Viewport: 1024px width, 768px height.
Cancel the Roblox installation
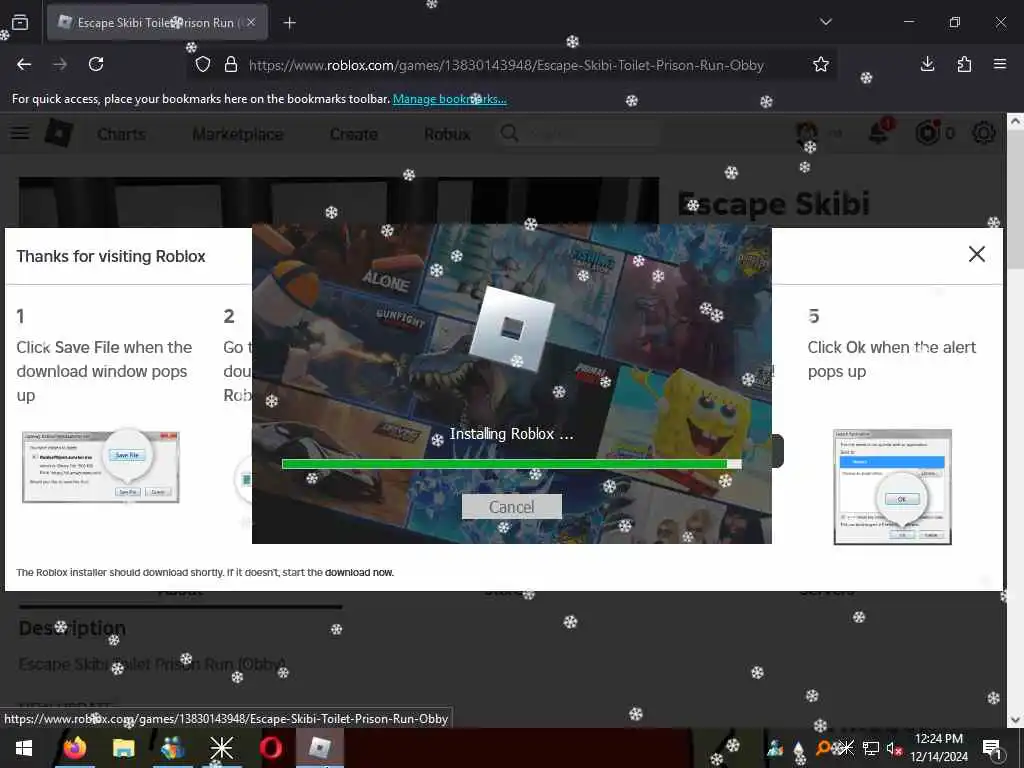click(x=511, y=507)
